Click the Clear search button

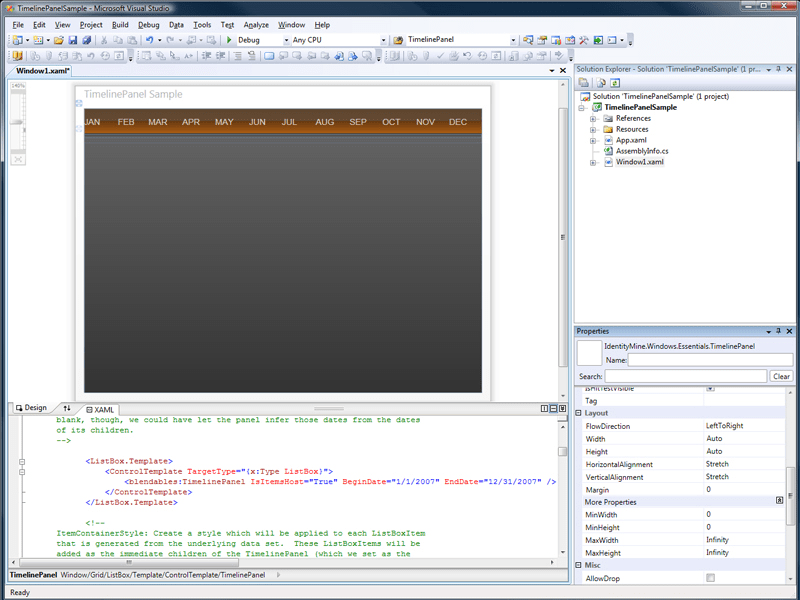(781, 376)
